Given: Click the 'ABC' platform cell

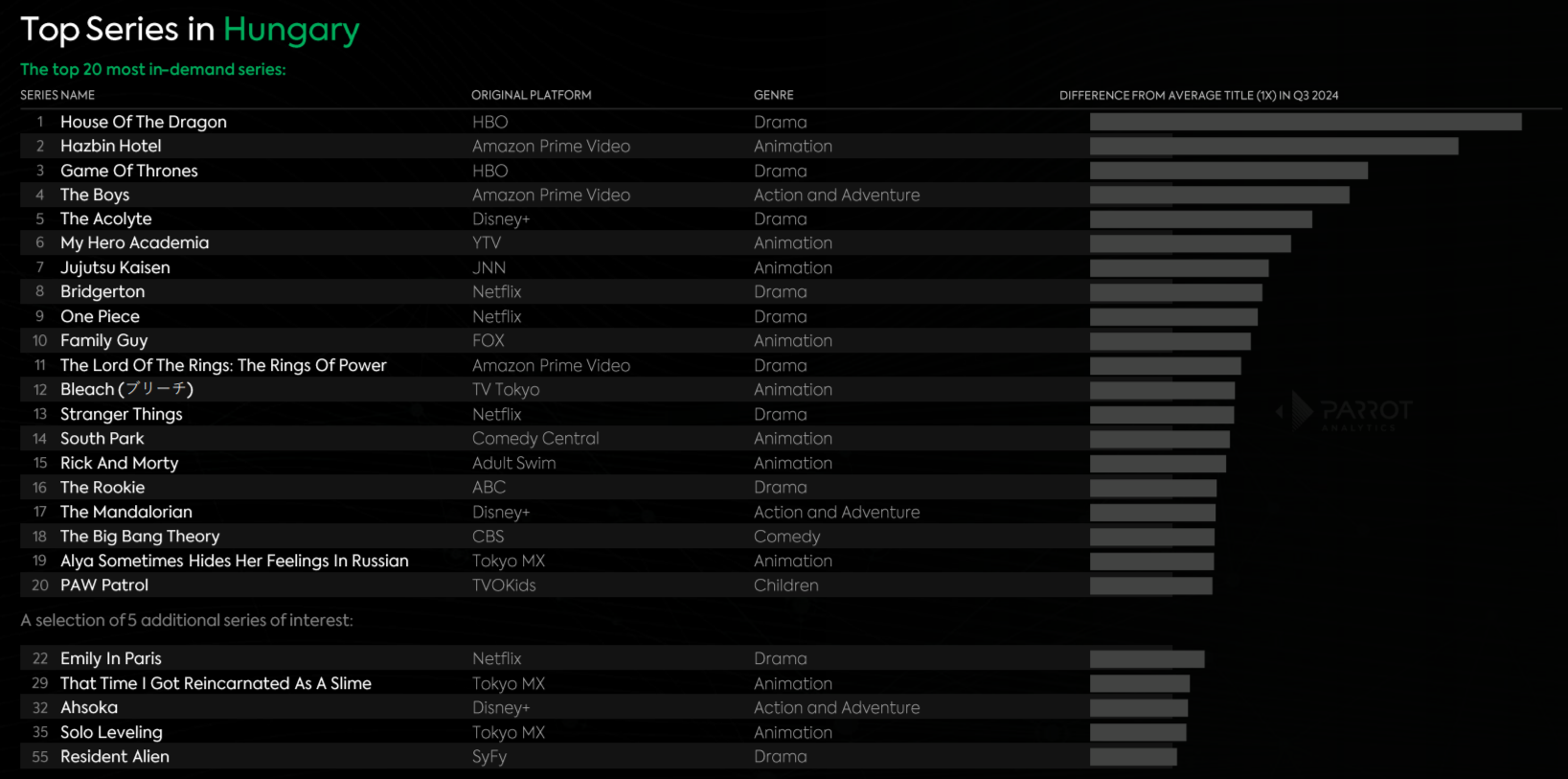Looking at the screenshot, I should click(489, 488).
